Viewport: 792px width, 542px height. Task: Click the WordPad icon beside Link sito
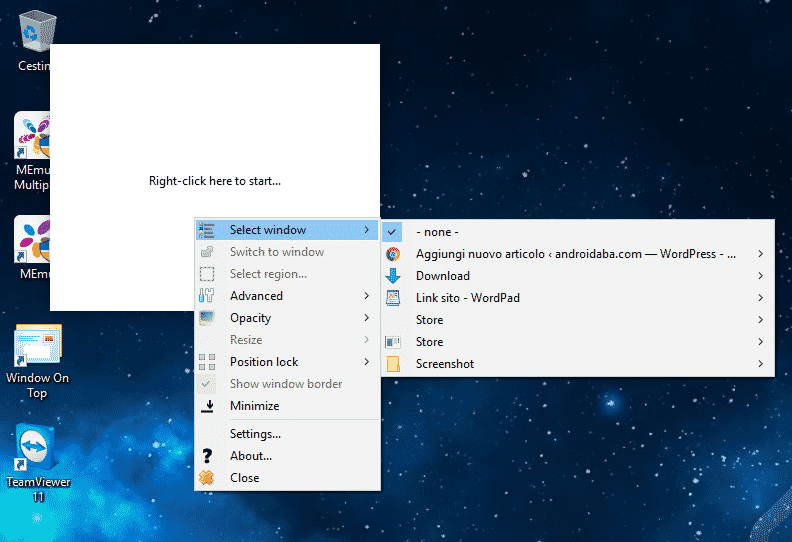393,298
